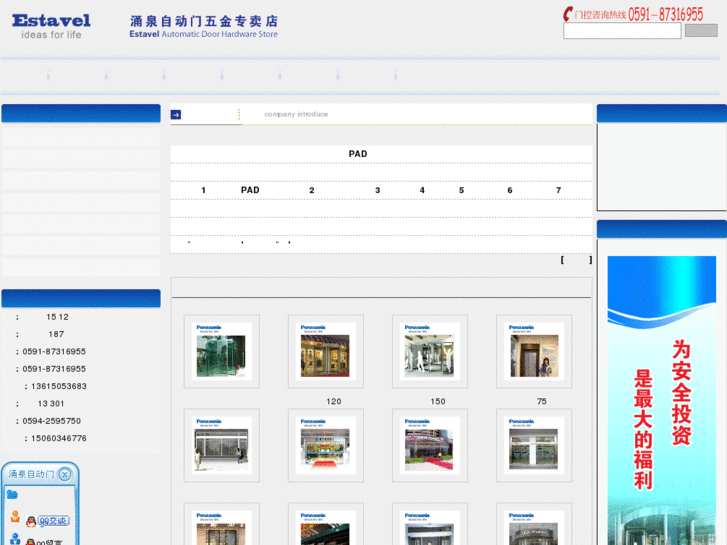Viewport: 727px width, 545px height.
Task: Click the 为安全投资 vertical banner ad
Action: [662, 400]
